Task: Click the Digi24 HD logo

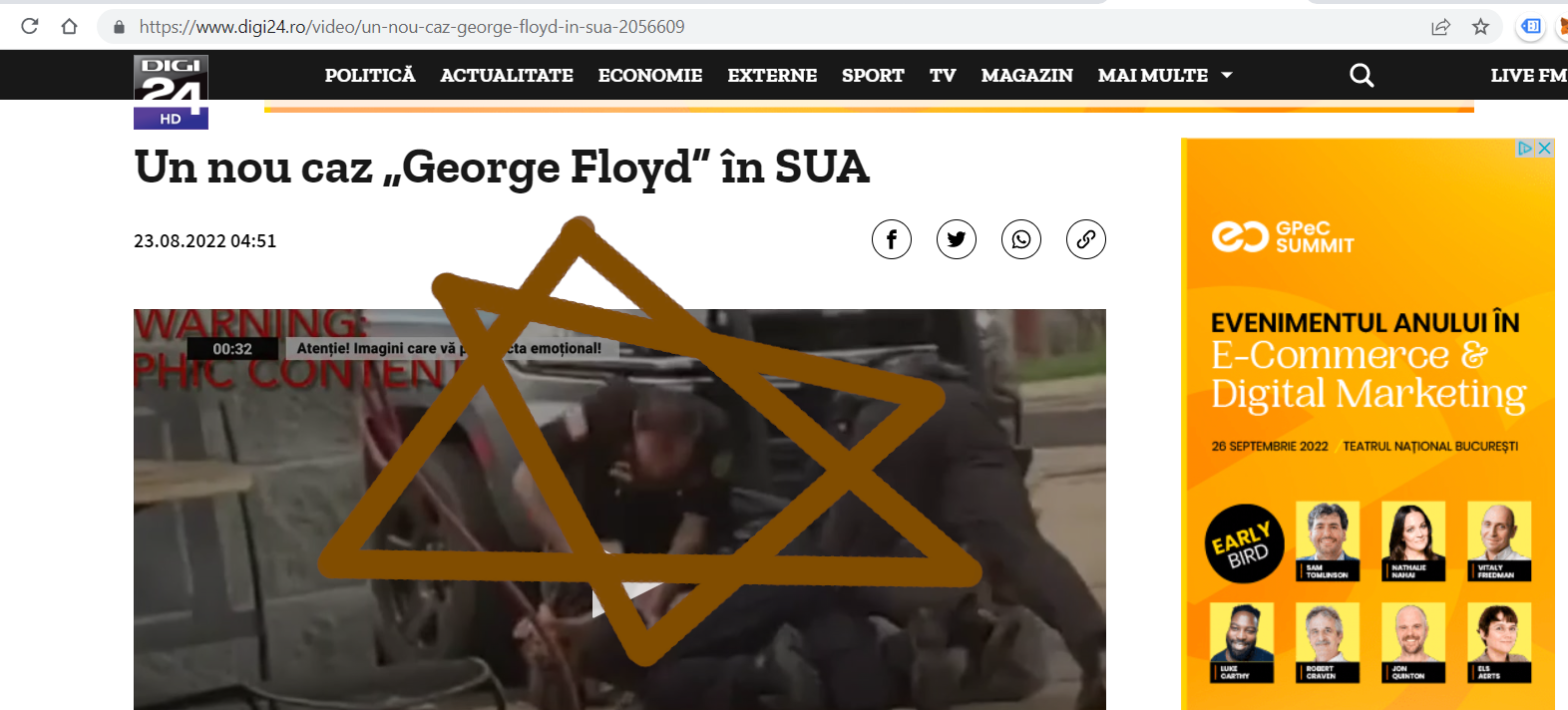Action: pyautogui.click(x=171, y=92)
